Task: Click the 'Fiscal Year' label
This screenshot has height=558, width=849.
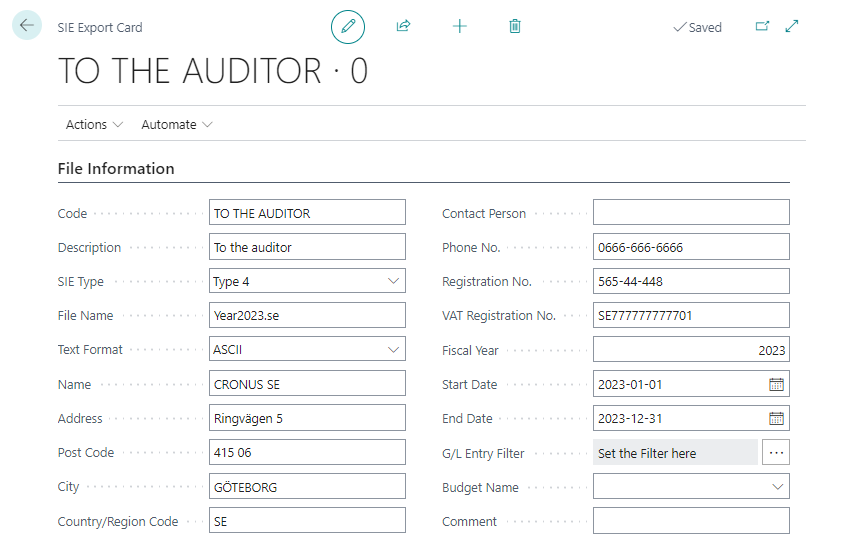Action: pos(470,351)
